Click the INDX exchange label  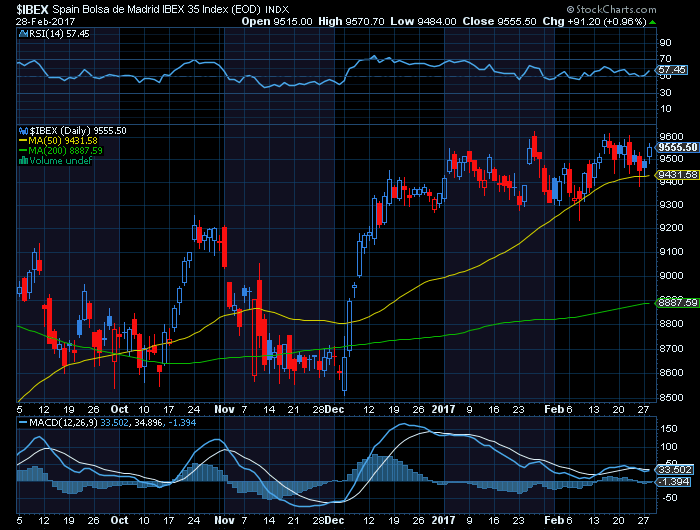[277, 10]
